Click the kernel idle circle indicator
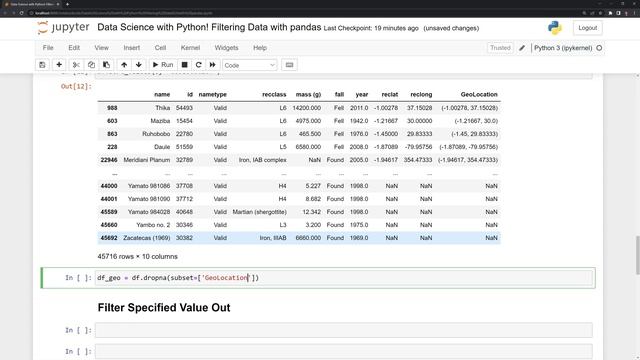 click(599, 48)
